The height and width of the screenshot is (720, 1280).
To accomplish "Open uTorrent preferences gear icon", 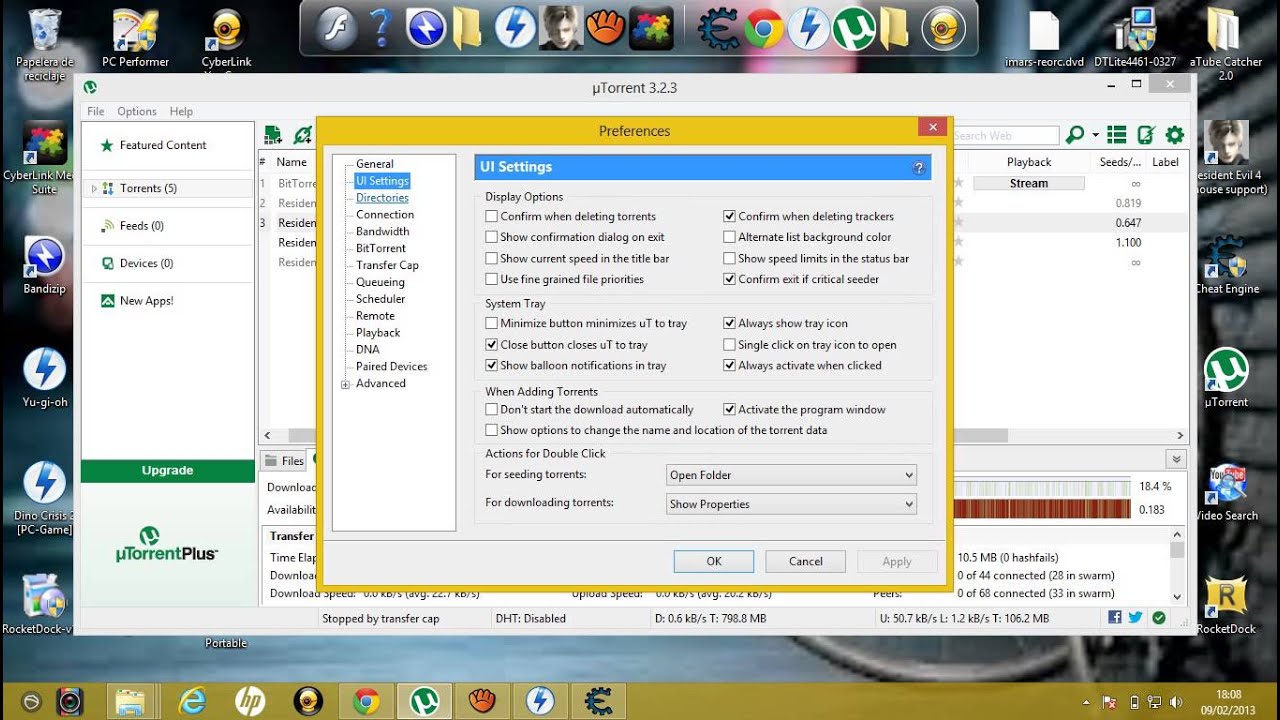I will pos(1175,134).
